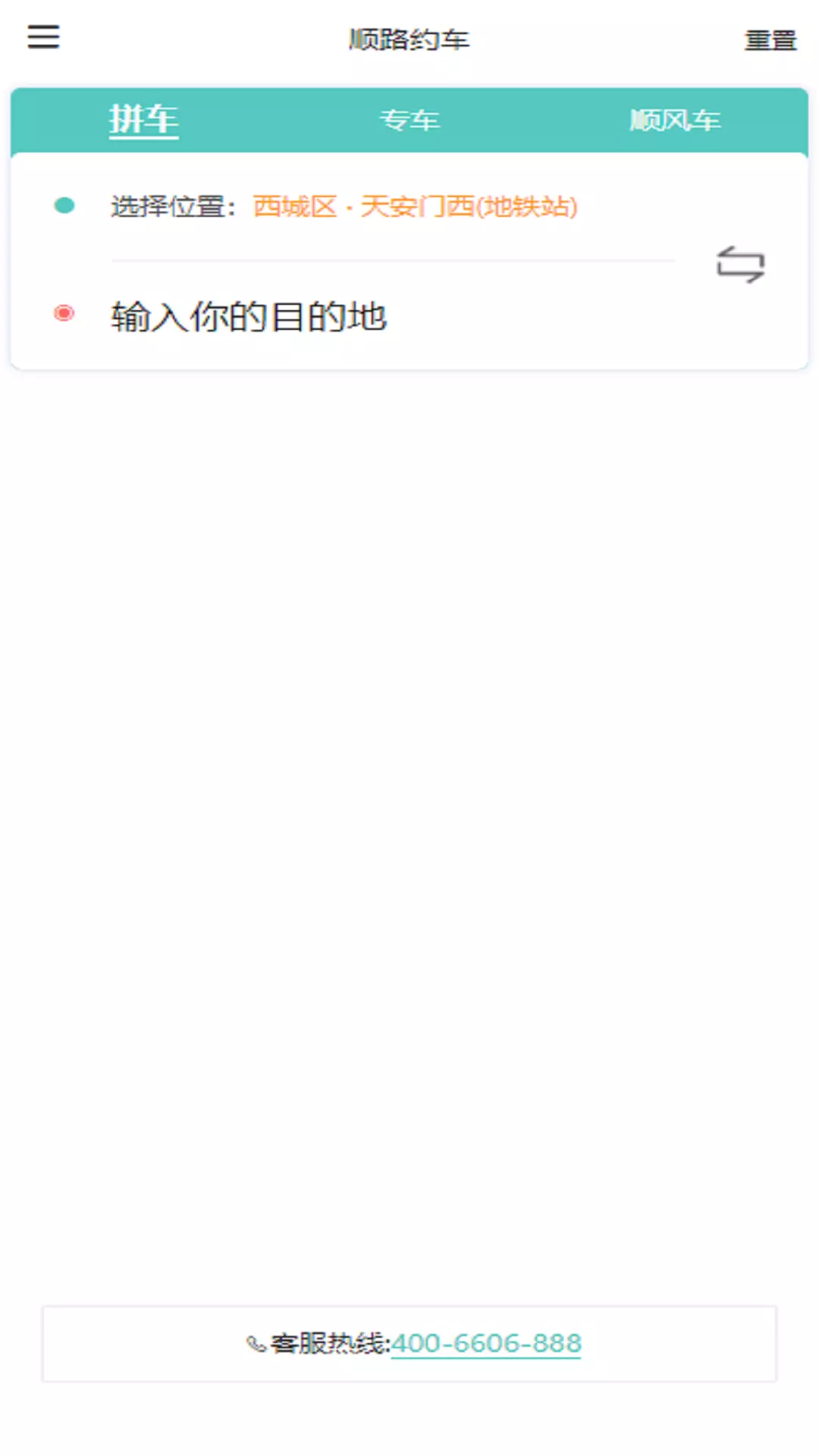Tap the divider under the pickup location row

[394, 260]
